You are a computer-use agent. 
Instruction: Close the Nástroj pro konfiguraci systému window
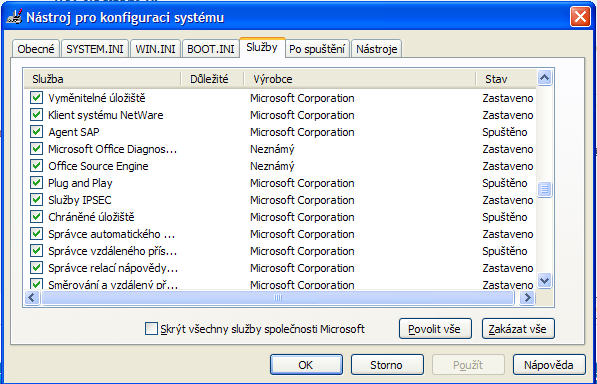[x=580, y=17]
